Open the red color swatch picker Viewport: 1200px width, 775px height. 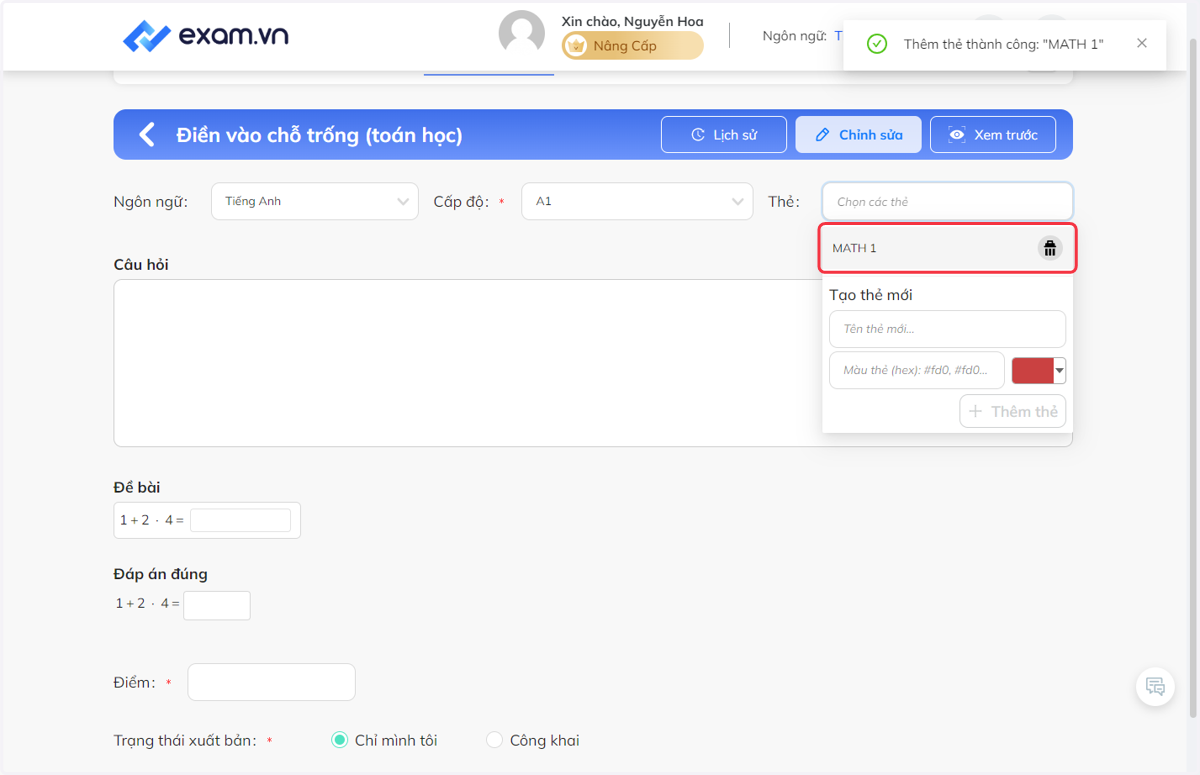pyautogui.click(x=1039, y=370)
